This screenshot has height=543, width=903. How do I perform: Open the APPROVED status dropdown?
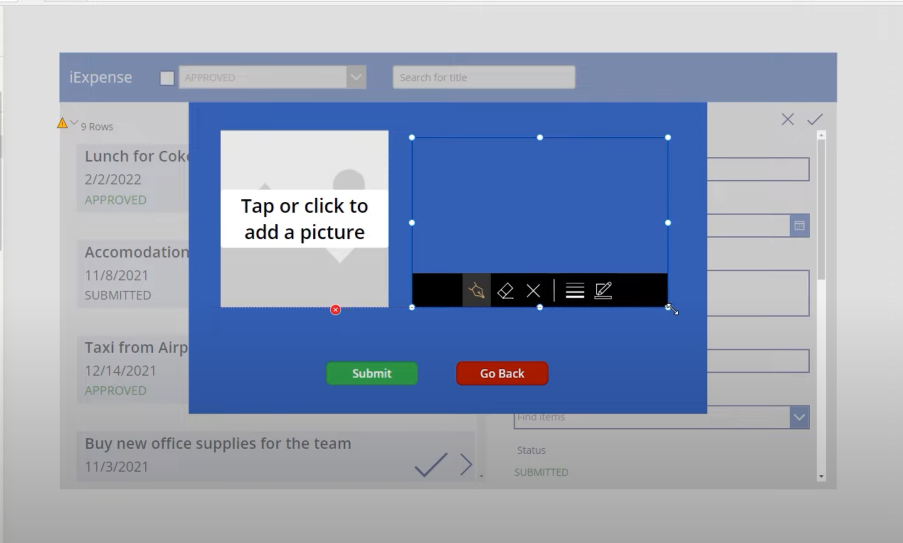[272, 77]
